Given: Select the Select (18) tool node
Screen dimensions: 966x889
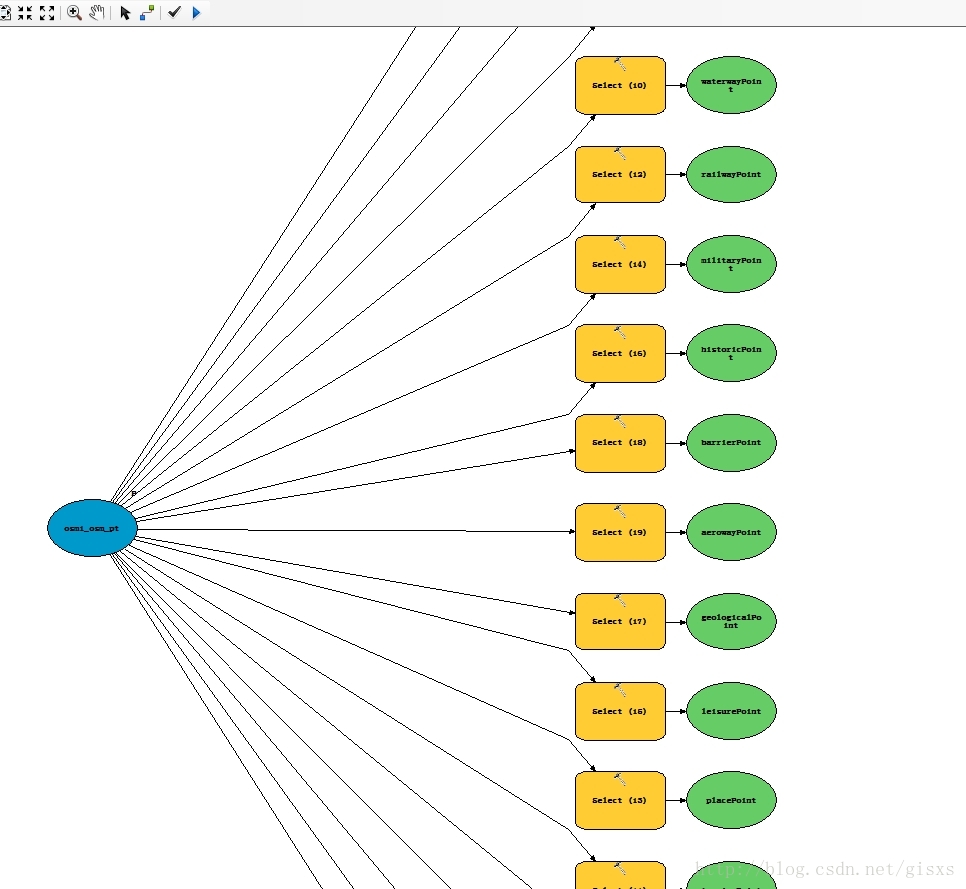Looking at the screenshot, I should pos(620,443).
